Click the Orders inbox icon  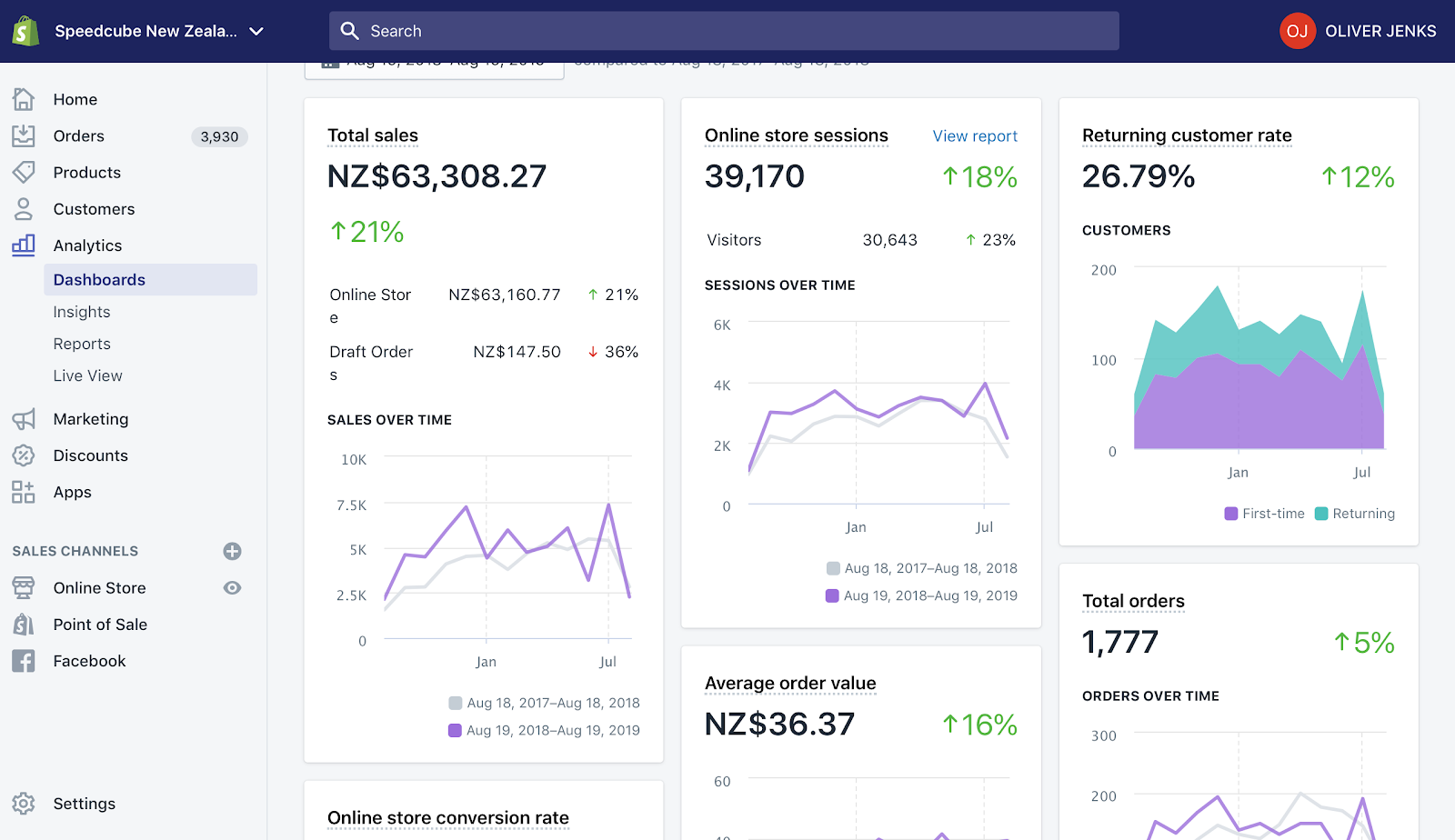[x=24, y=135]
